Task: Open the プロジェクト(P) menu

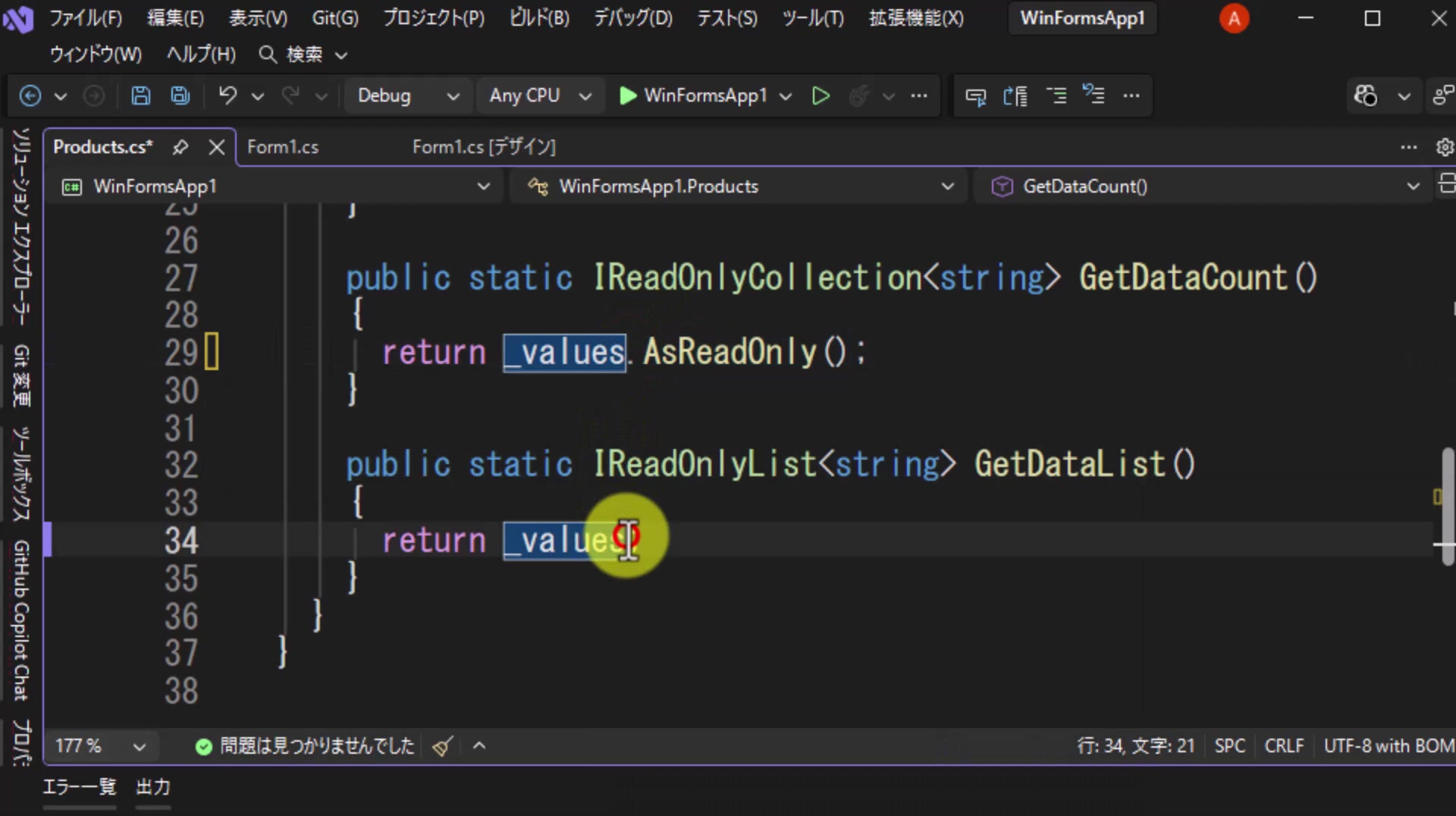Action: click(x=434, y=18)
